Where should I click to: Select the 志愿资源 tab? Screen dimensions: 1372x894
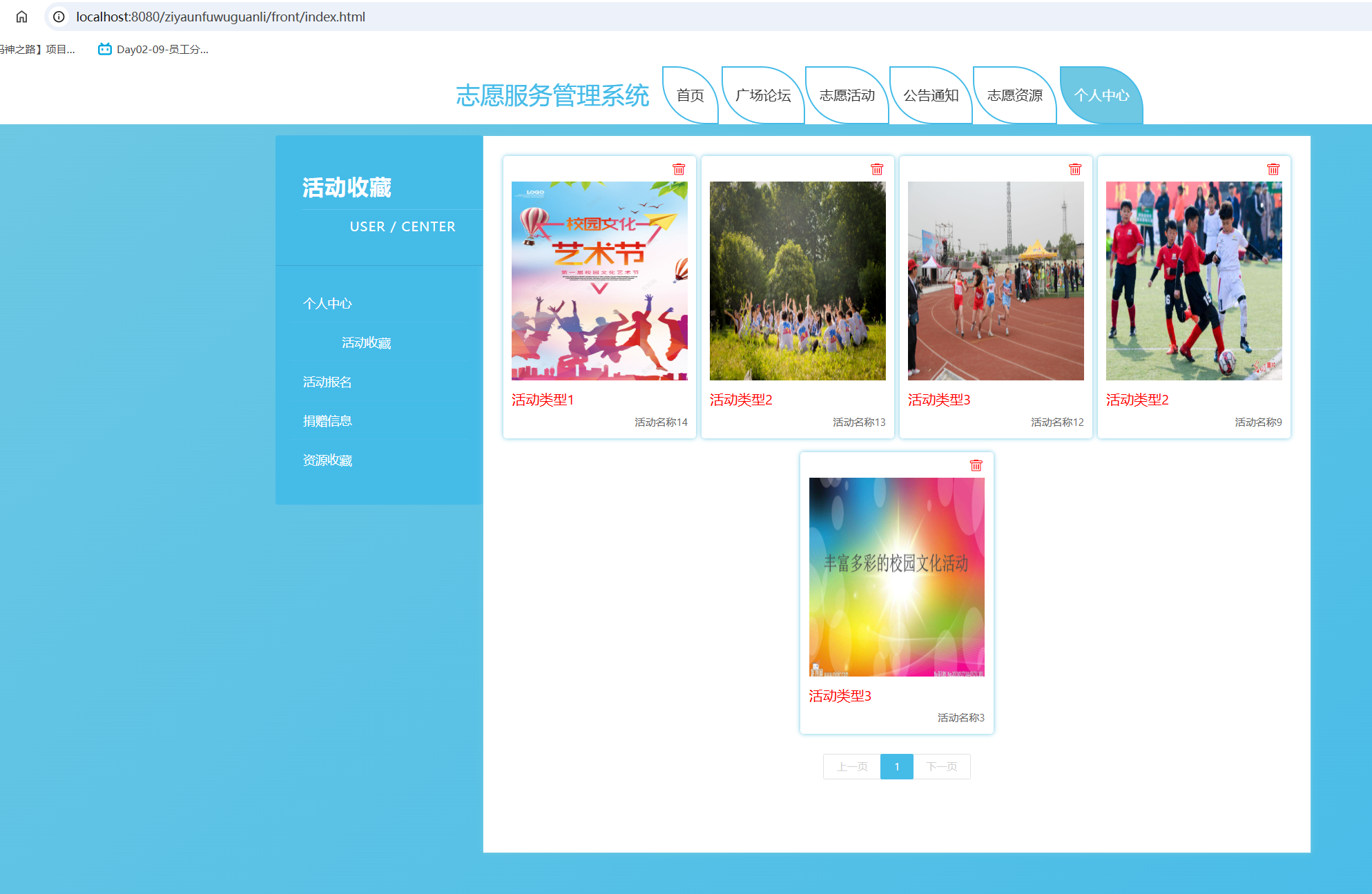tap(1014, 95)
